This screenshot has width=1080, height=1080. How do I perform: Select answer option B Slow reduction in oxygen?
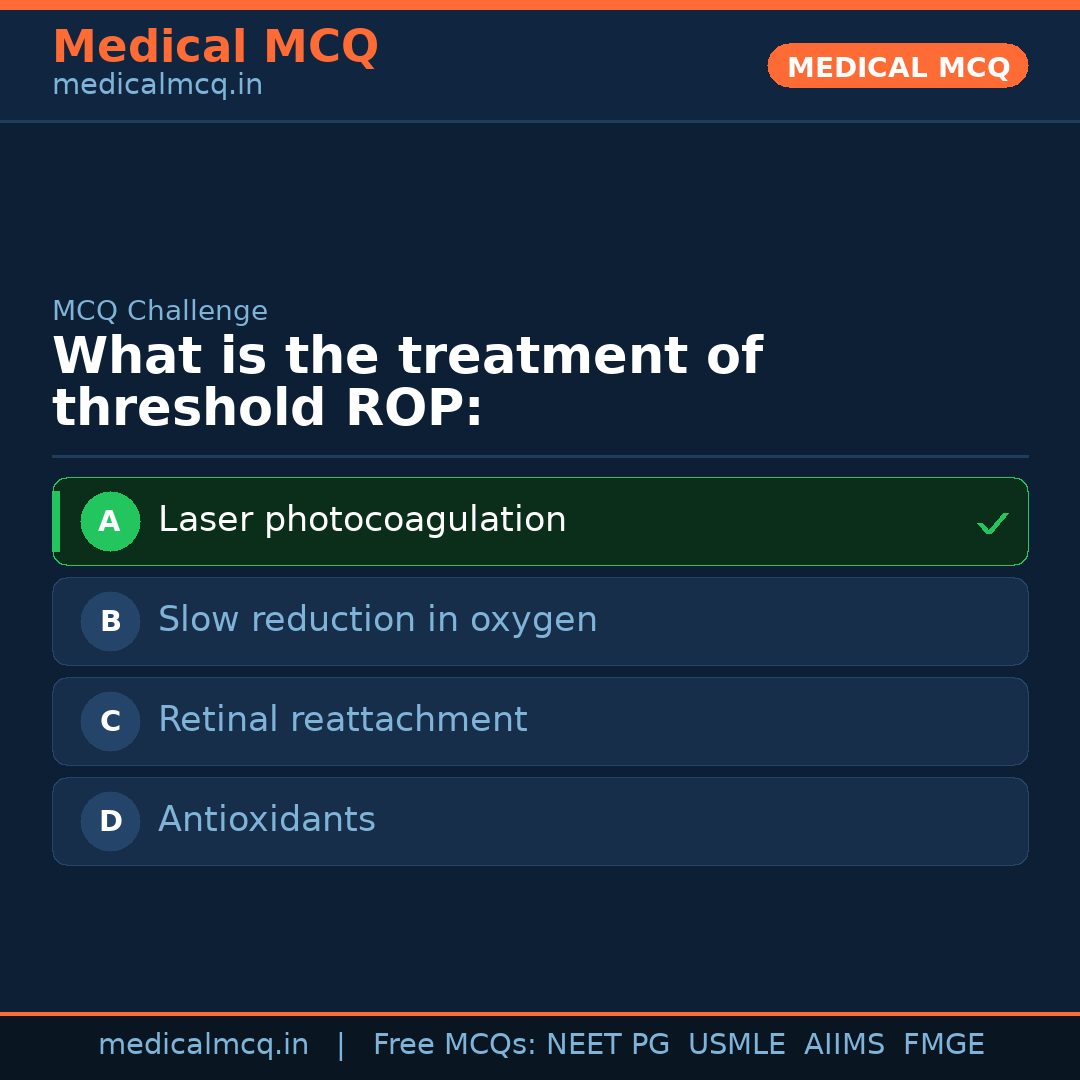point(540,621)
